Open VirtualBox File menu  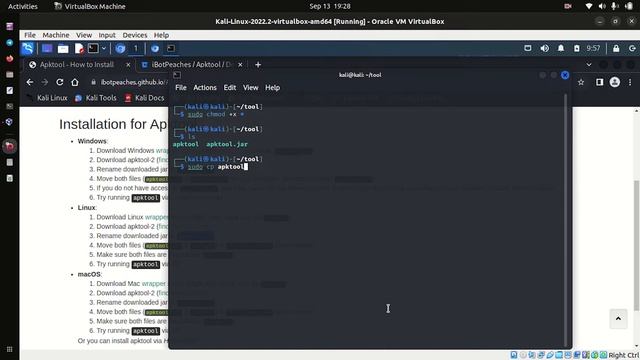30,35
